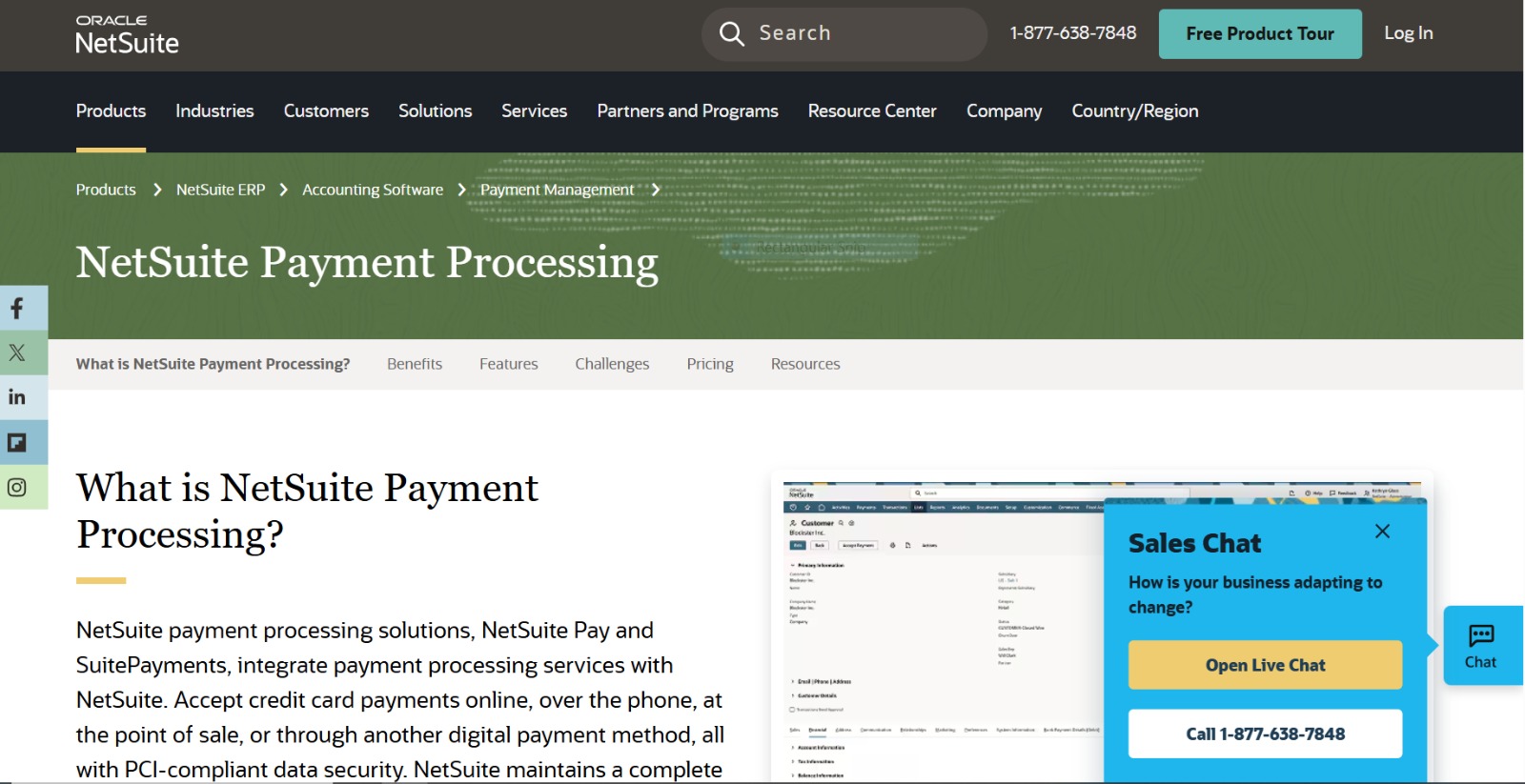Viewport: 1525px width, 784px height.
Task: Jump to the Resources section tab
Action: click(805, 364)
